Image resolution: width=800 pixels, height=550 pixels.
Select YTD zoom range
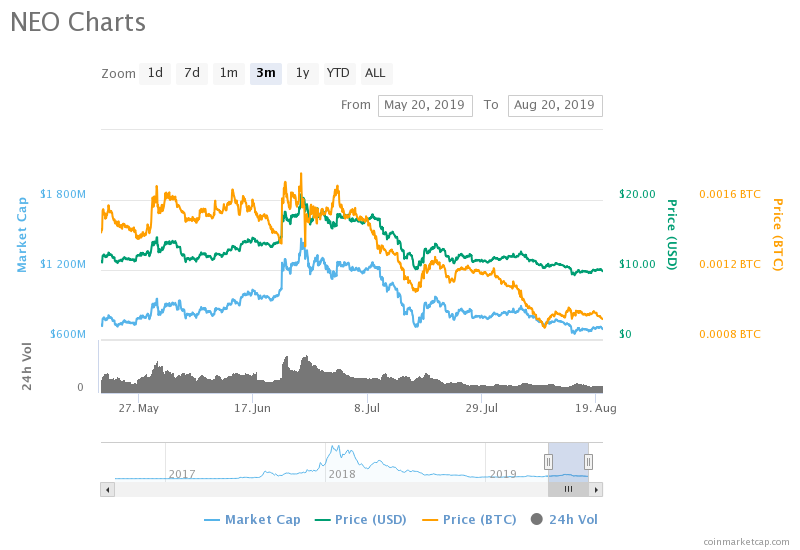tap(339, 73)
